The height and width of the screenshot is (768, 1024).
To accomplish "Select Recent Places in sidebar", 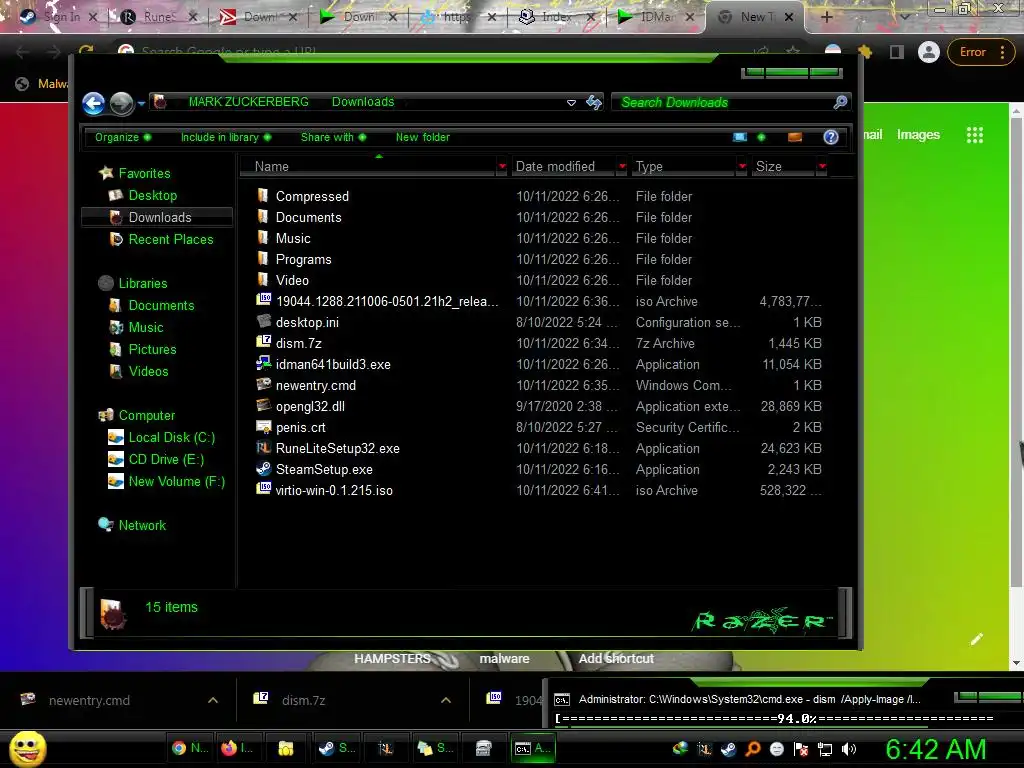I will (x=170, y=239).
